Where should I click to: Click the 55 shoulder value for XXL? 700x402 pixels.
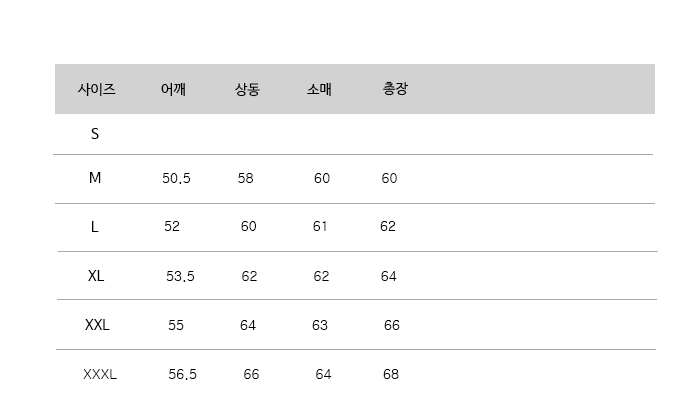[x=176, y=325]
